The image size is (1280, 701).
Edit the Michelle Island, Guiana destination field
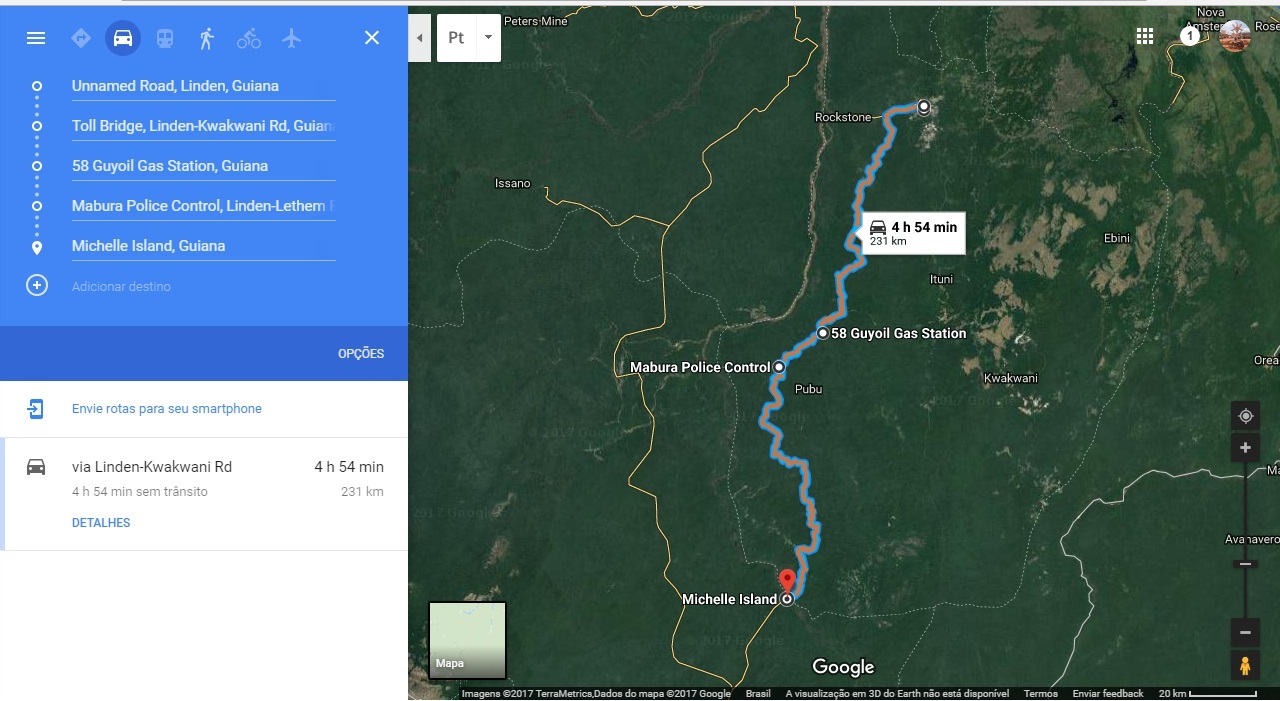203,246
